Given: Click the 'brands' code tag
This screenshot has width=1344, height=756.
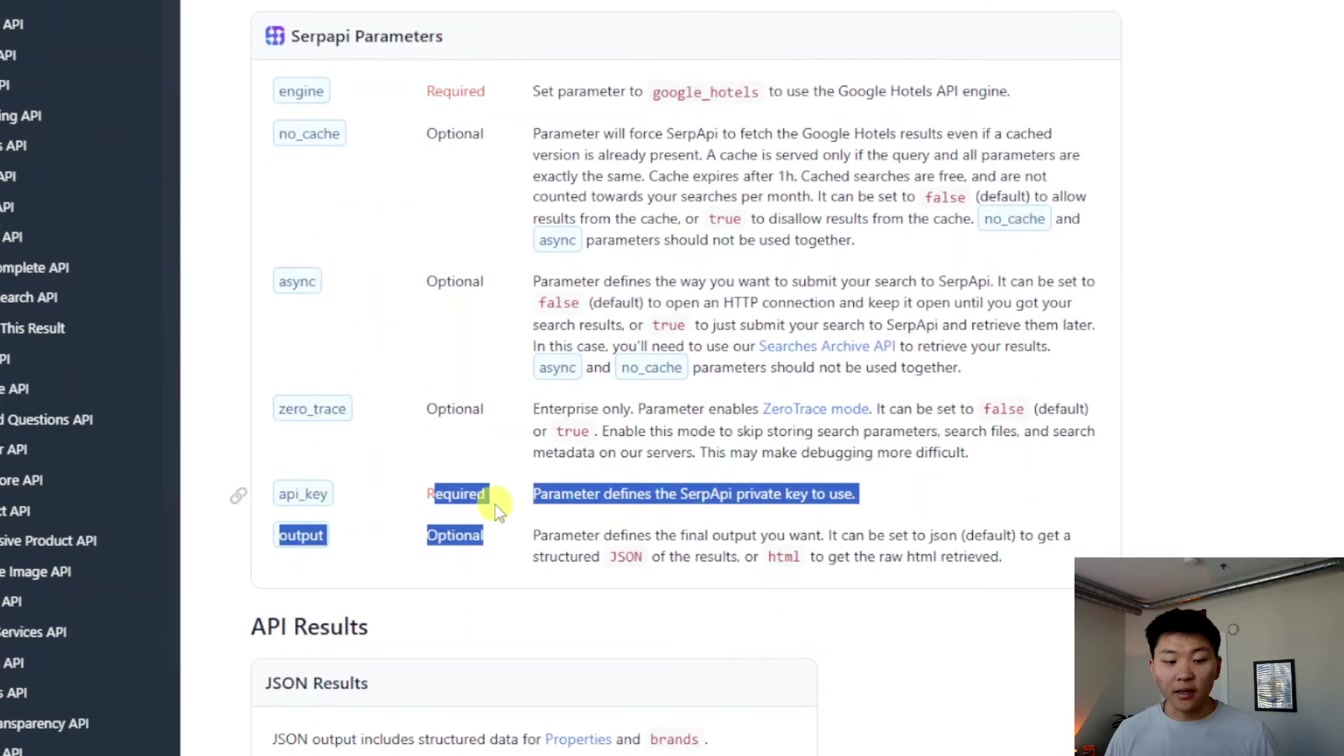Looking at the screenshot, I should [674, 740].
